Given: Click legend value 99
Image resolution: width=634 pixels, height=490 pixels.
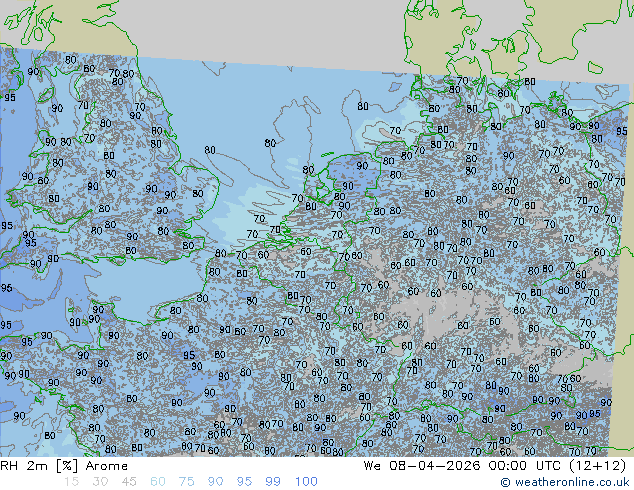Looking at the screenshot, I should tap(273, 482).
